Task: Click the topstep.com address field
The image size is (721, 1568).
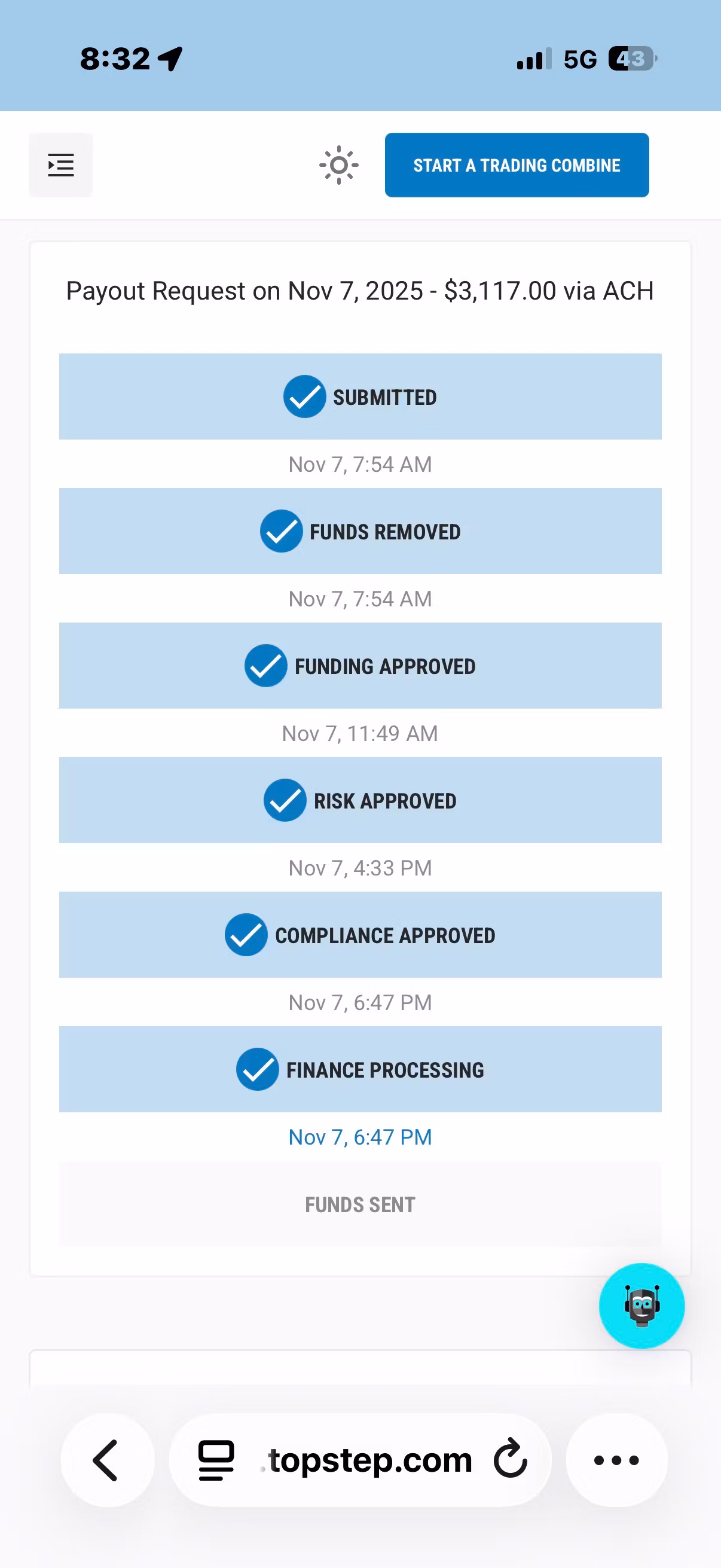Action: (360, 1460)
